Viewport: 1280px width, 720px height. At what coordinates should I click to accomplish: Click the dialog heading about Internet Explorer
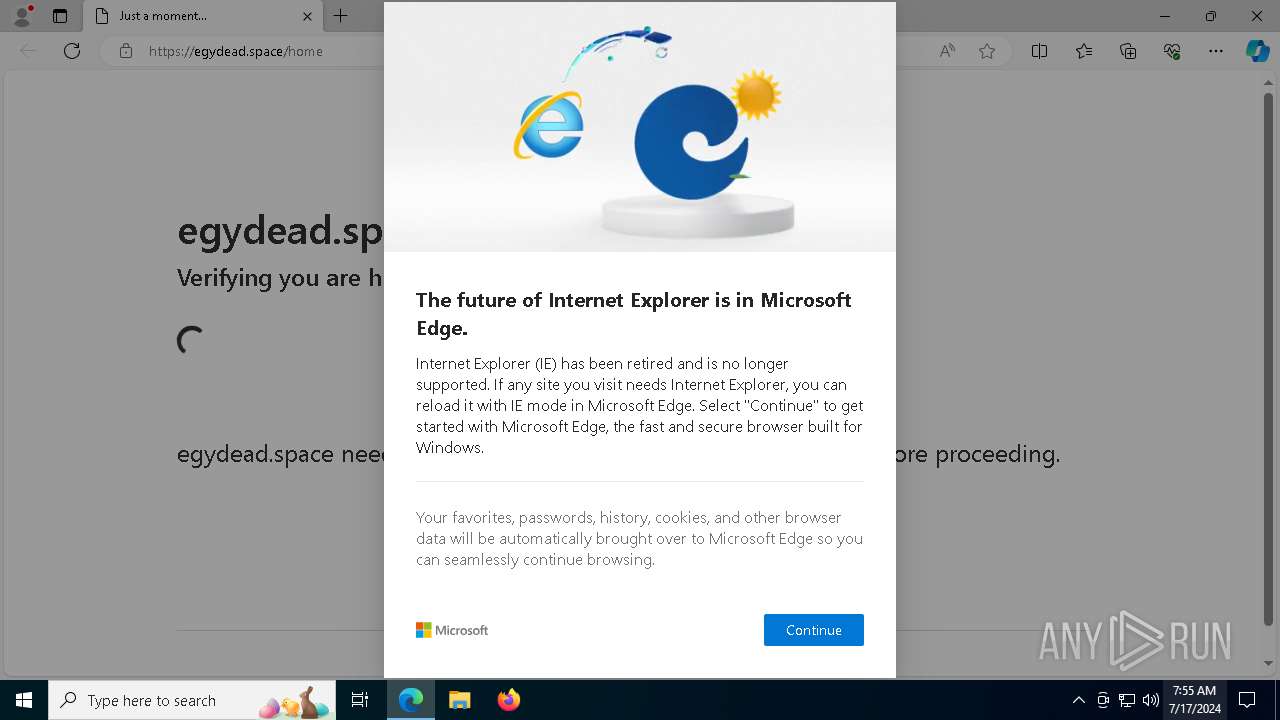[634, 314]
